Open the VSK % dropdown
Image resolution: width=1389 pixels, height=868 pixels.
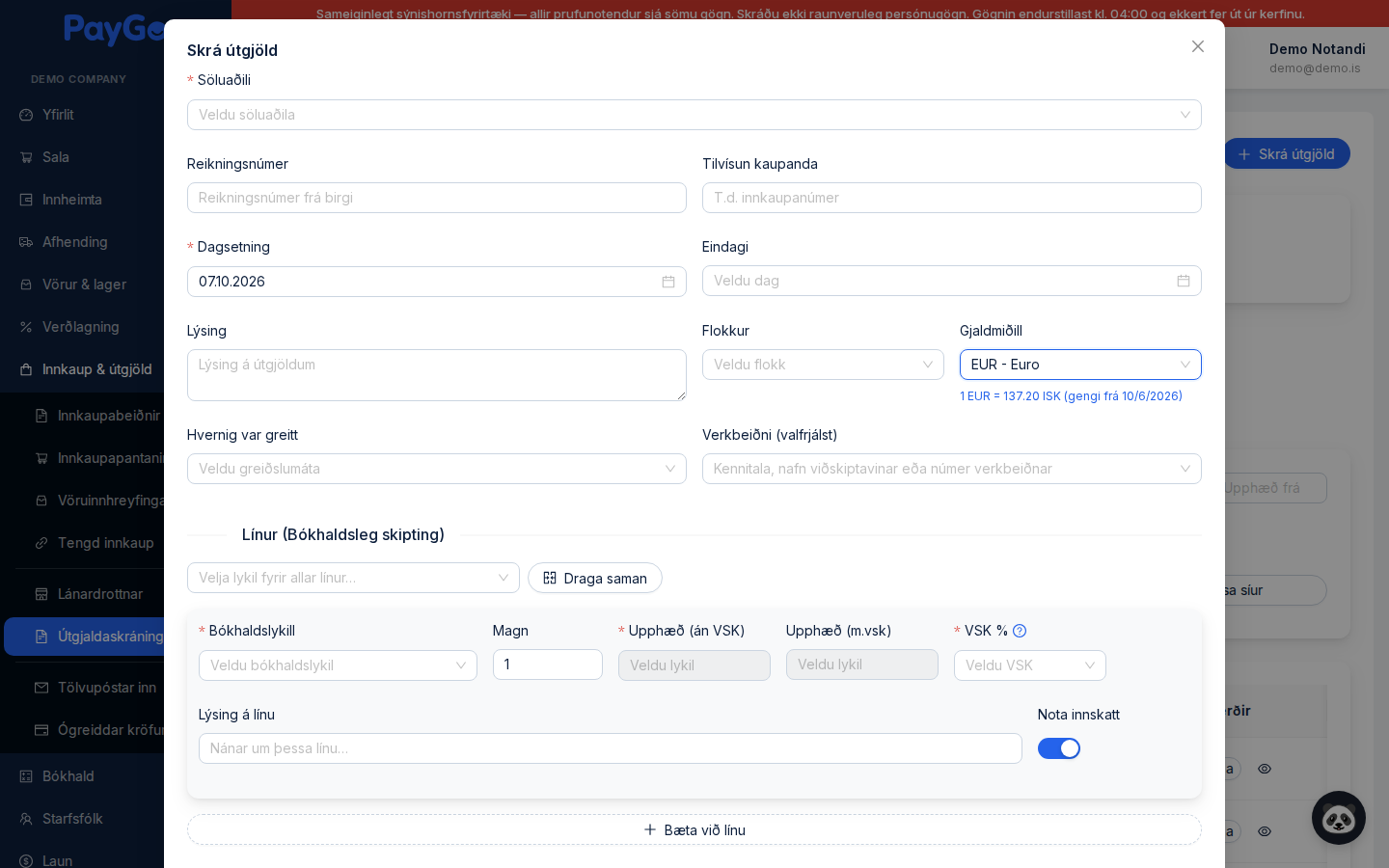coord(1030,665)
